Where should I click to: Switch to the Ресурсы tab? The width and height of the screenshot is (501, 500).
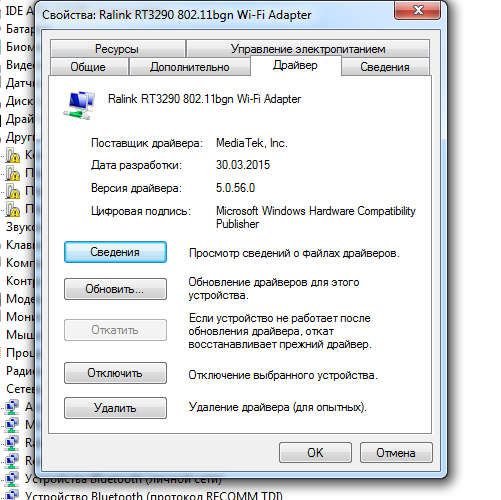[117, 49]
